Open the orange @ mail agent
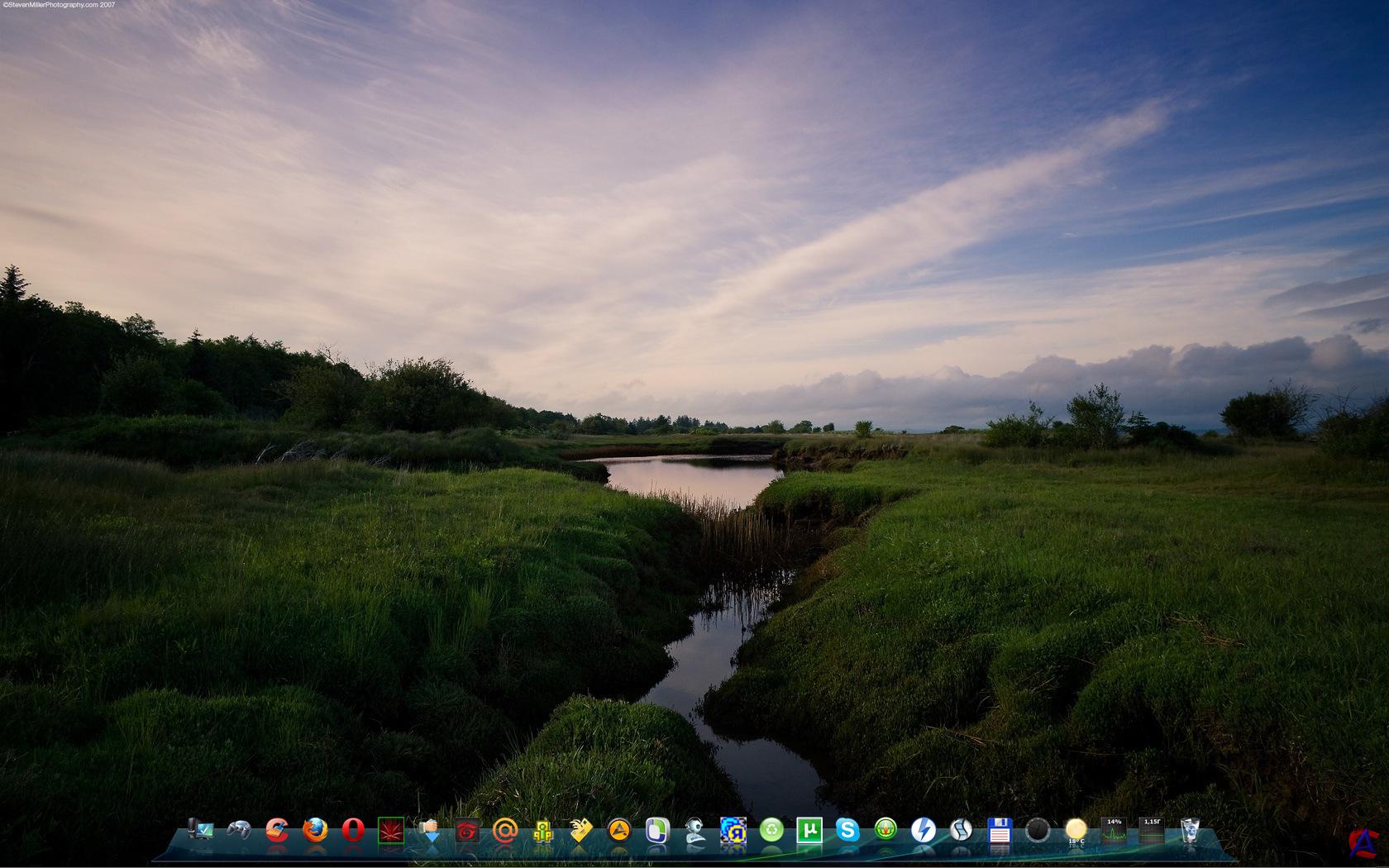1389x868 pixels. pyautogui.click(x=504, y=830)
